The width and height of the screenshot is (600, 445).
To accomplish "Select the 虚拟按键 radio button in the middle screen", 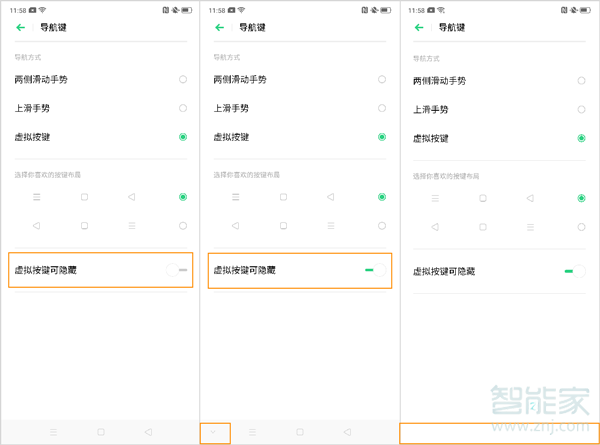I will (382, 137).
